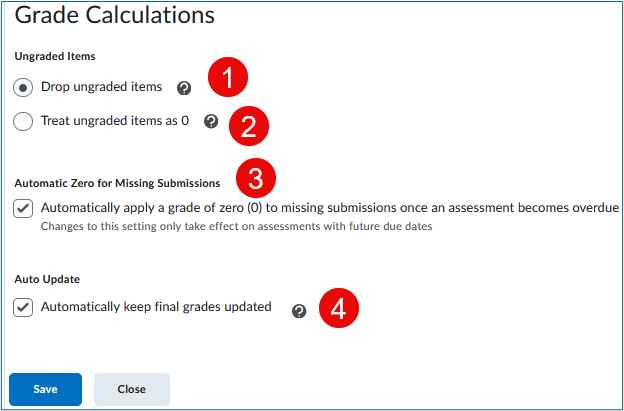This screenshot has width=624, height=411.
Task: Uncheck Automatically keep final grades updated box
Action: click(24, 308)
